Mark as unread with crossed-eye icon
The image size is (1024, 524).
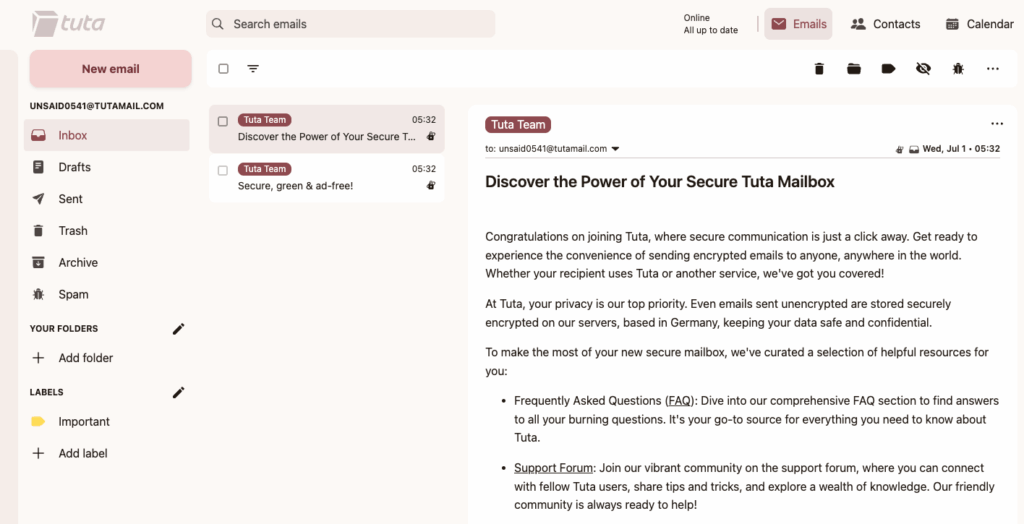[x=923, y=69]
